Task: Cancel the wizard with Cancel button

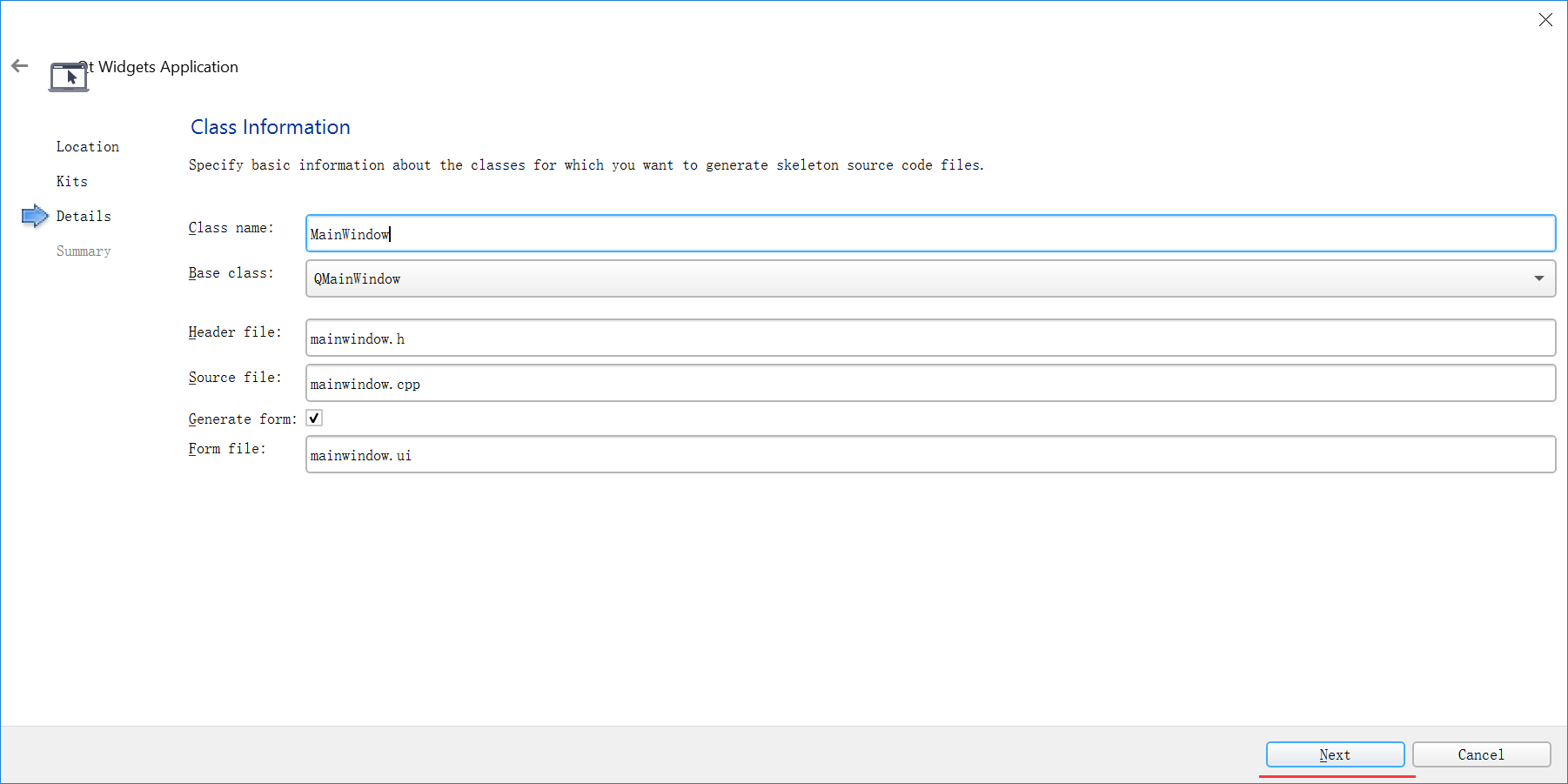Action: [1481, 754]
